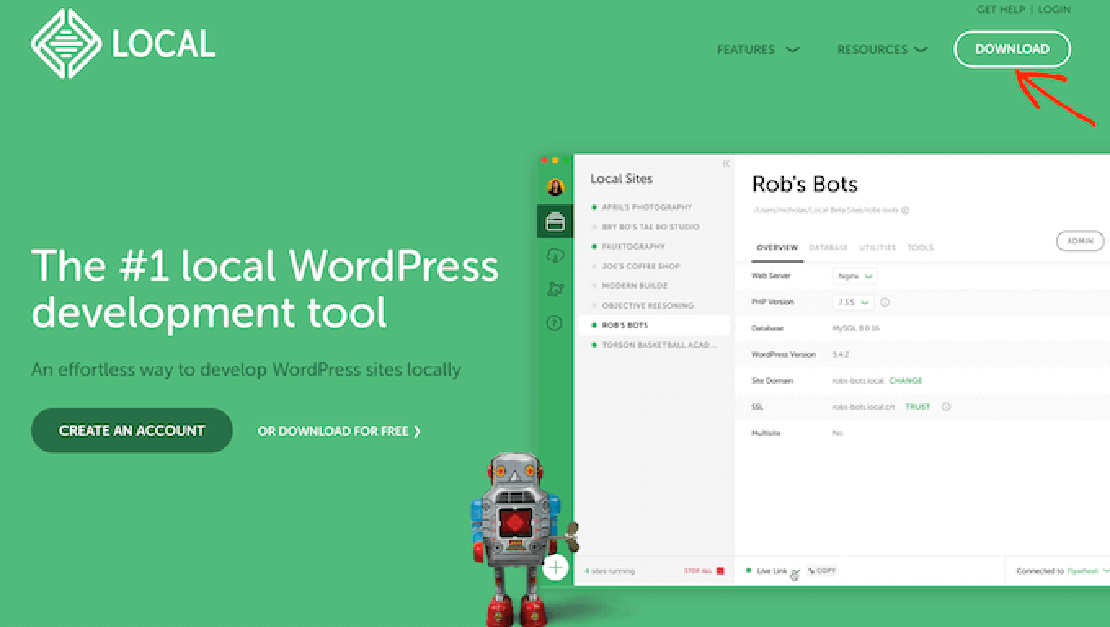1110x627 pixels.
Task: Click the Create an Account button
Action: [132, 431]
